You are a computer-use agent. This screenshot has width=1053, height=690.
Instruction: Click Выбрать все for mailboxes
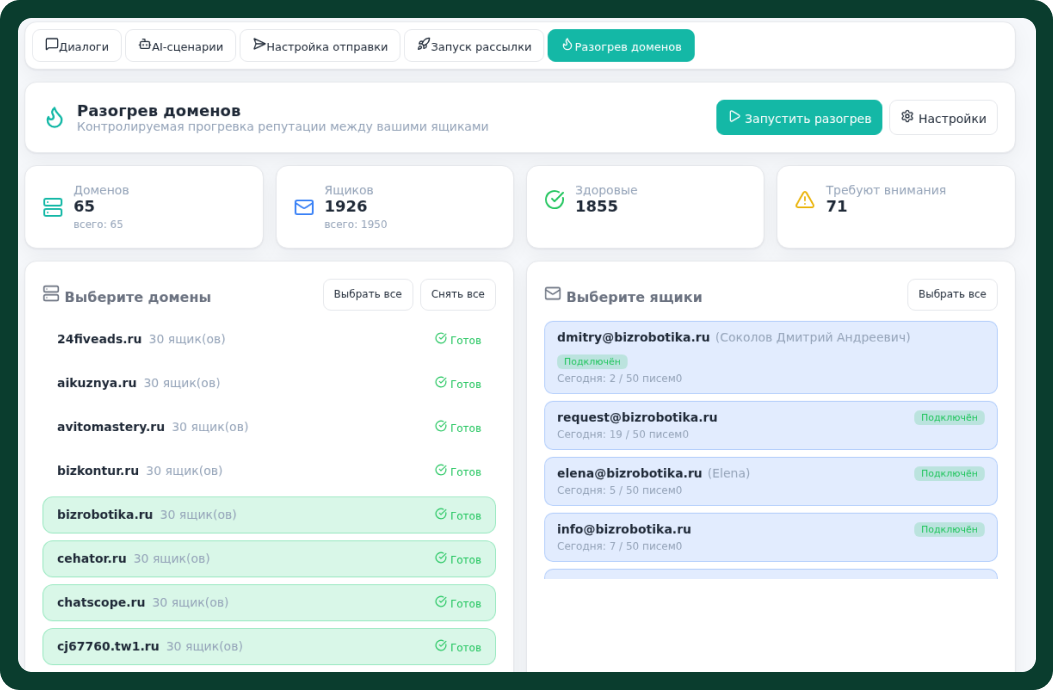(x=952, y=294)
